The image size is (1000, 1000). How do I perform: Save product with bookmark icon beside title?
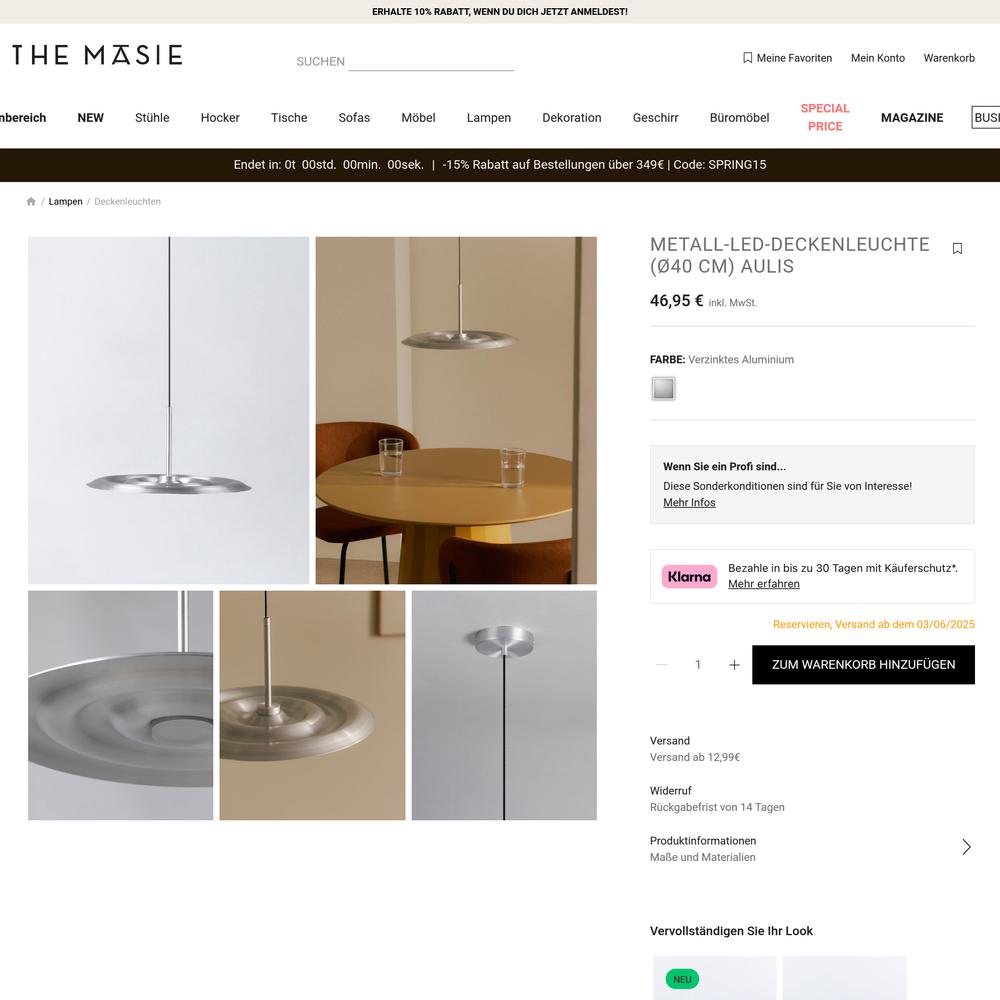[957, 249]
